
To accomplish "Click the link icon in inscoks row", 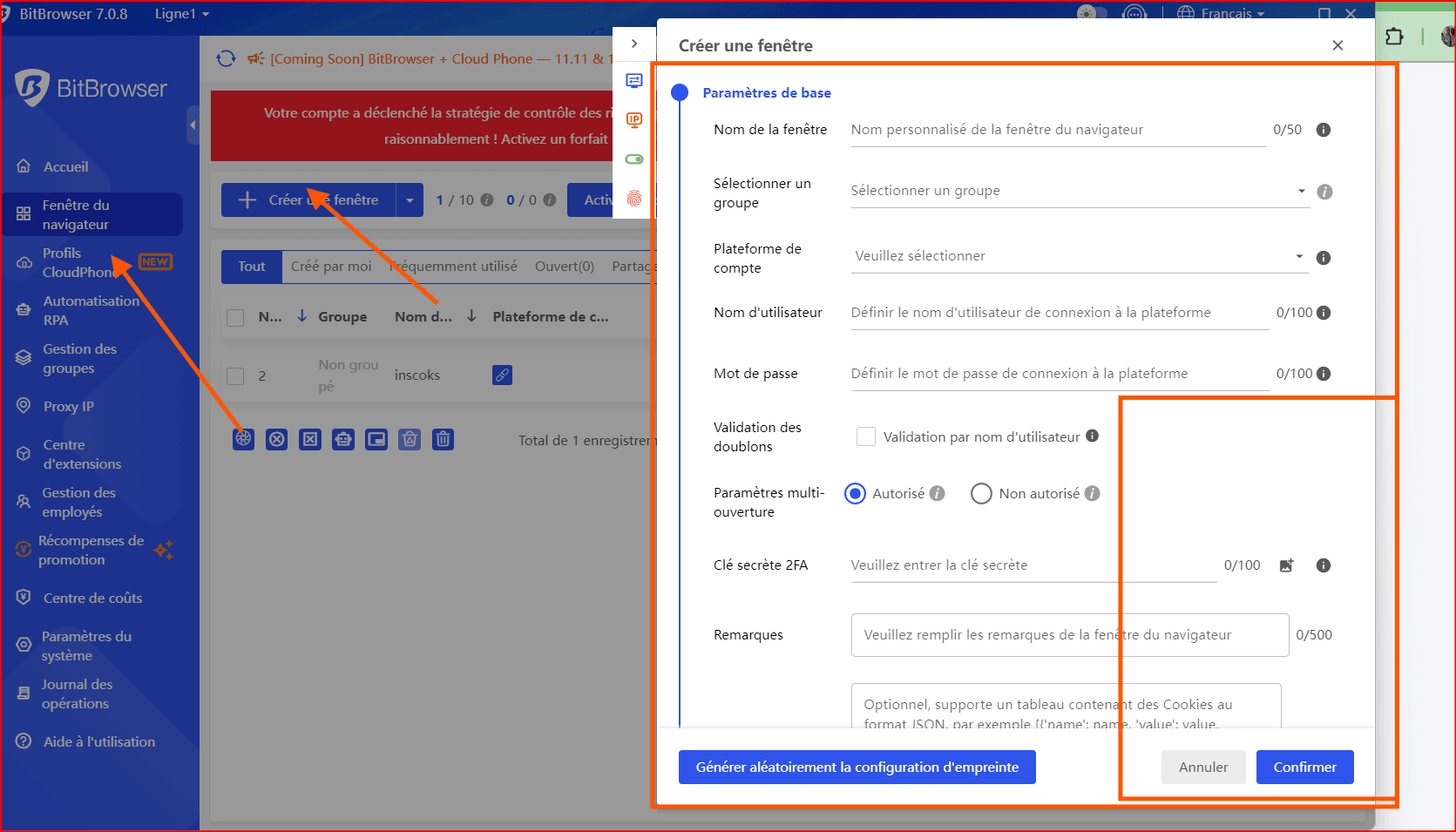I will [502, 375].
